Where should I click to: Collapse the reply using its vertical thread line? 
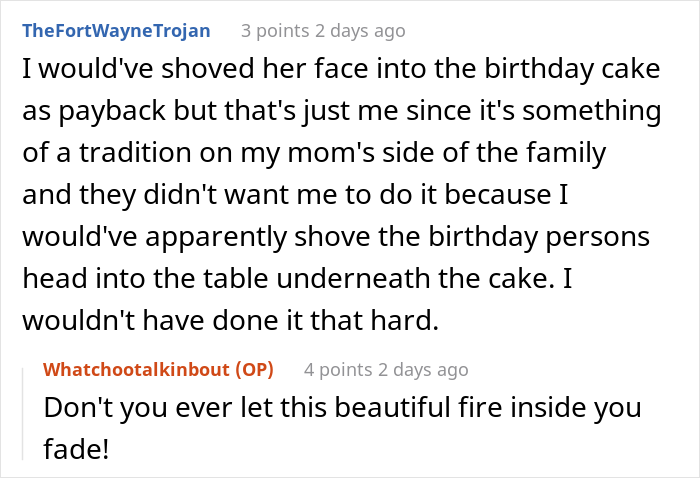point(27,410)
